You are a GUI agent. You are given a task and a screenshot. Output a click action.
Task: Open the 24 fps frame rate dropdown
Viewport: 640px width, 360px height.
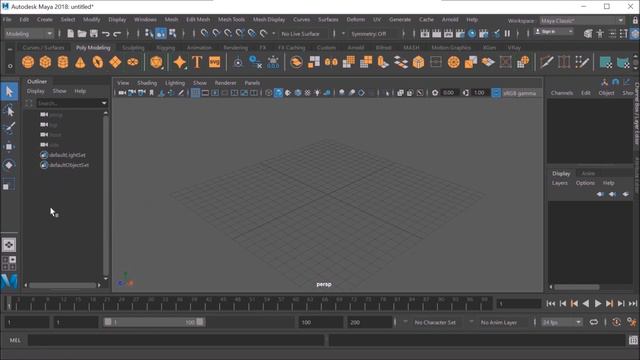(562, 322)
